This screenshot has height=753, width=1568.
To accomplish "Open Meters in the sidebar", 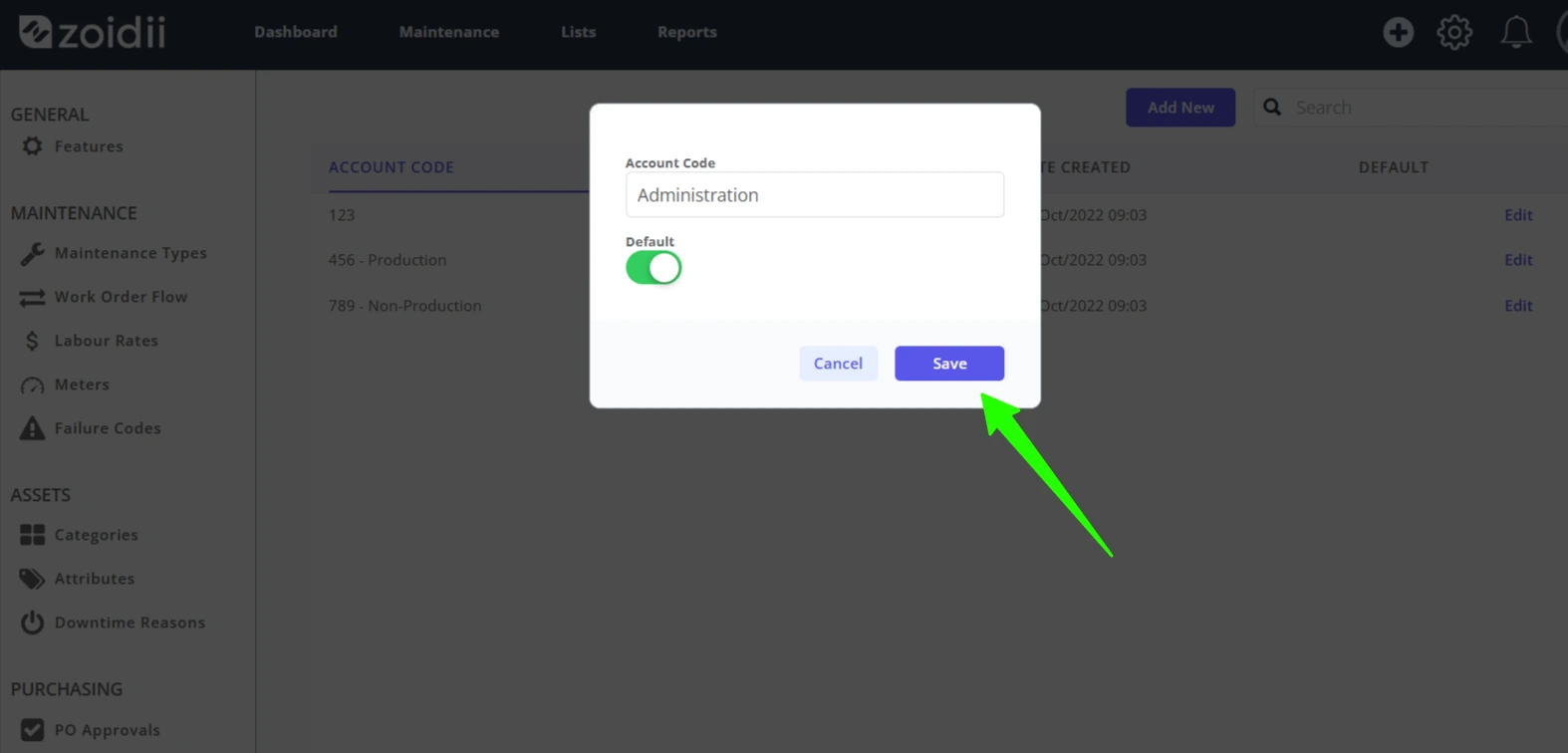I will 82,384.
